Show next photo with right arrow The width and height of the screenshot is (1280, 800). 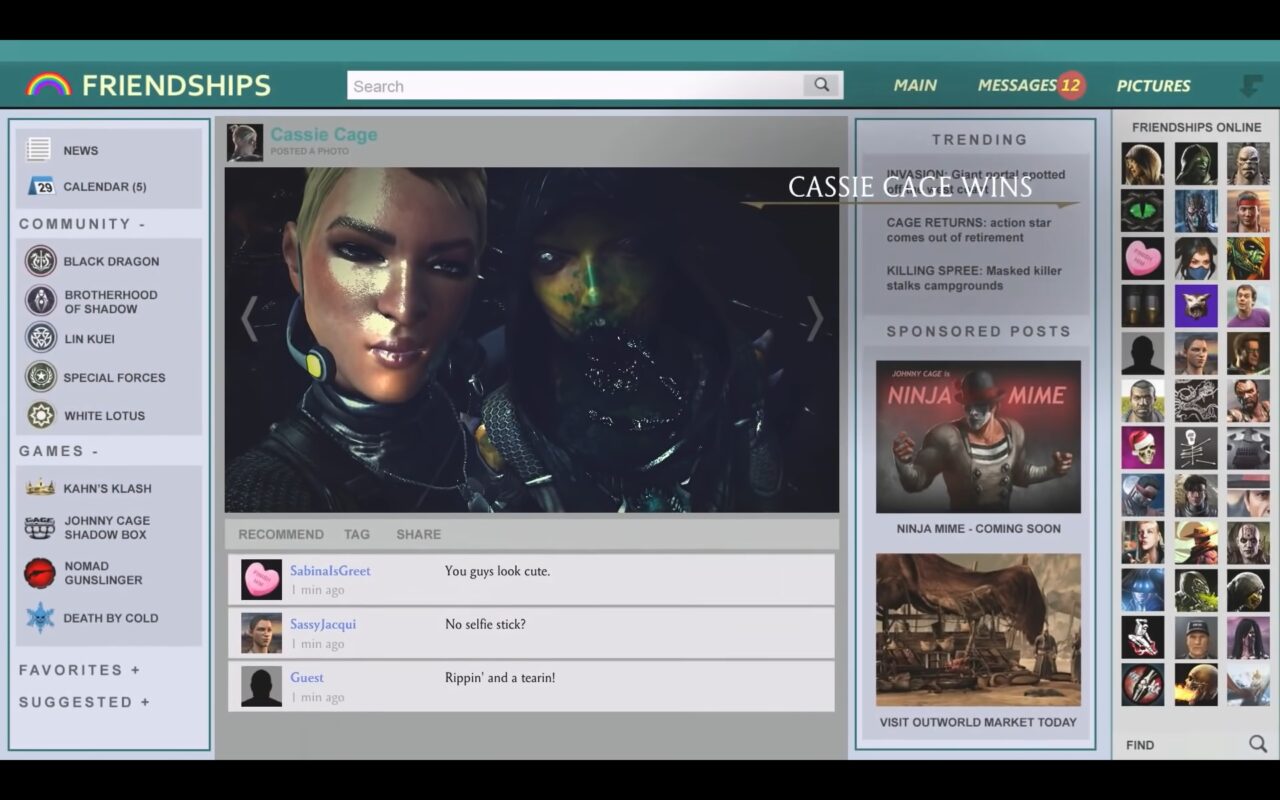[815, 319]
